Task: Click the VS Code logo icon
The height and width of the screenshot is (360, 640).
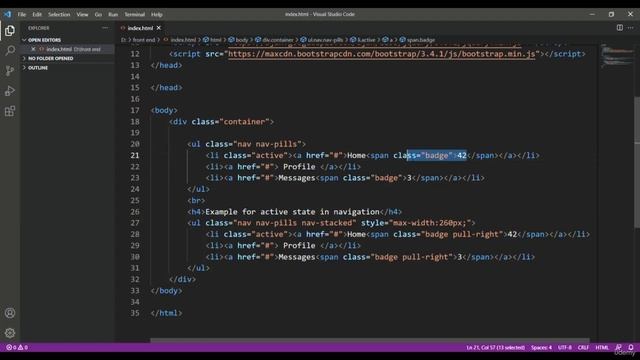Action: (7, 14)
